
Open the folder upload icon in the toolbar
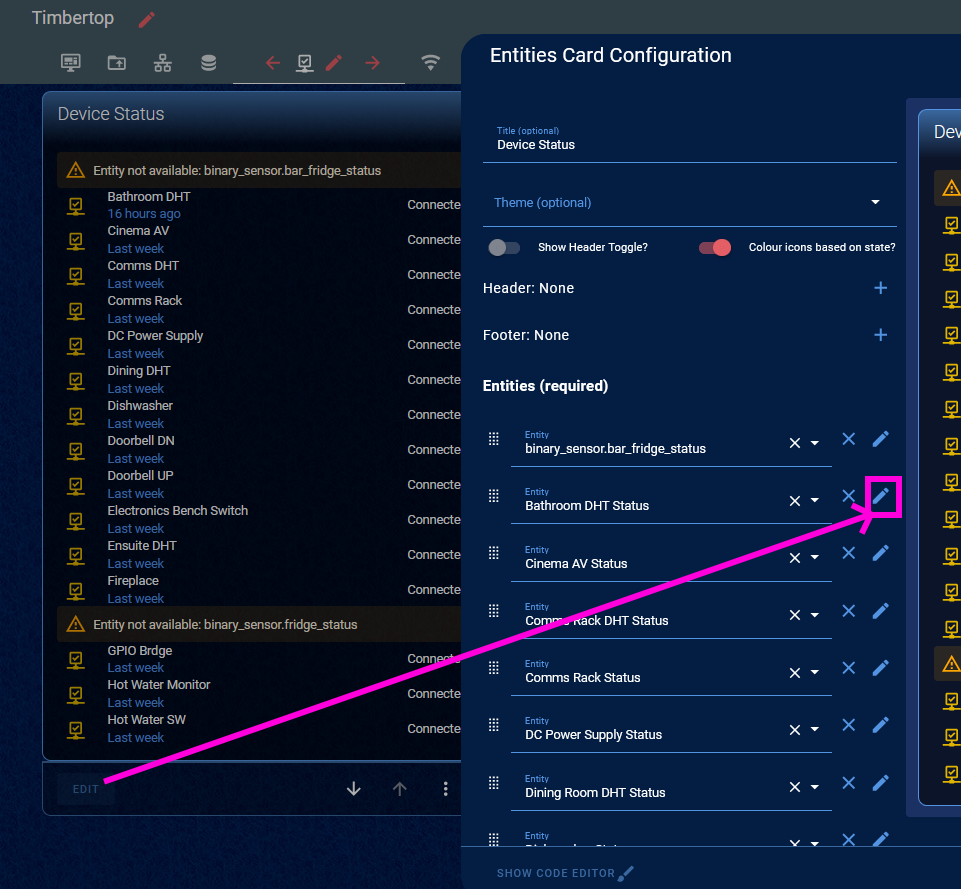click(x=116, y=62)
